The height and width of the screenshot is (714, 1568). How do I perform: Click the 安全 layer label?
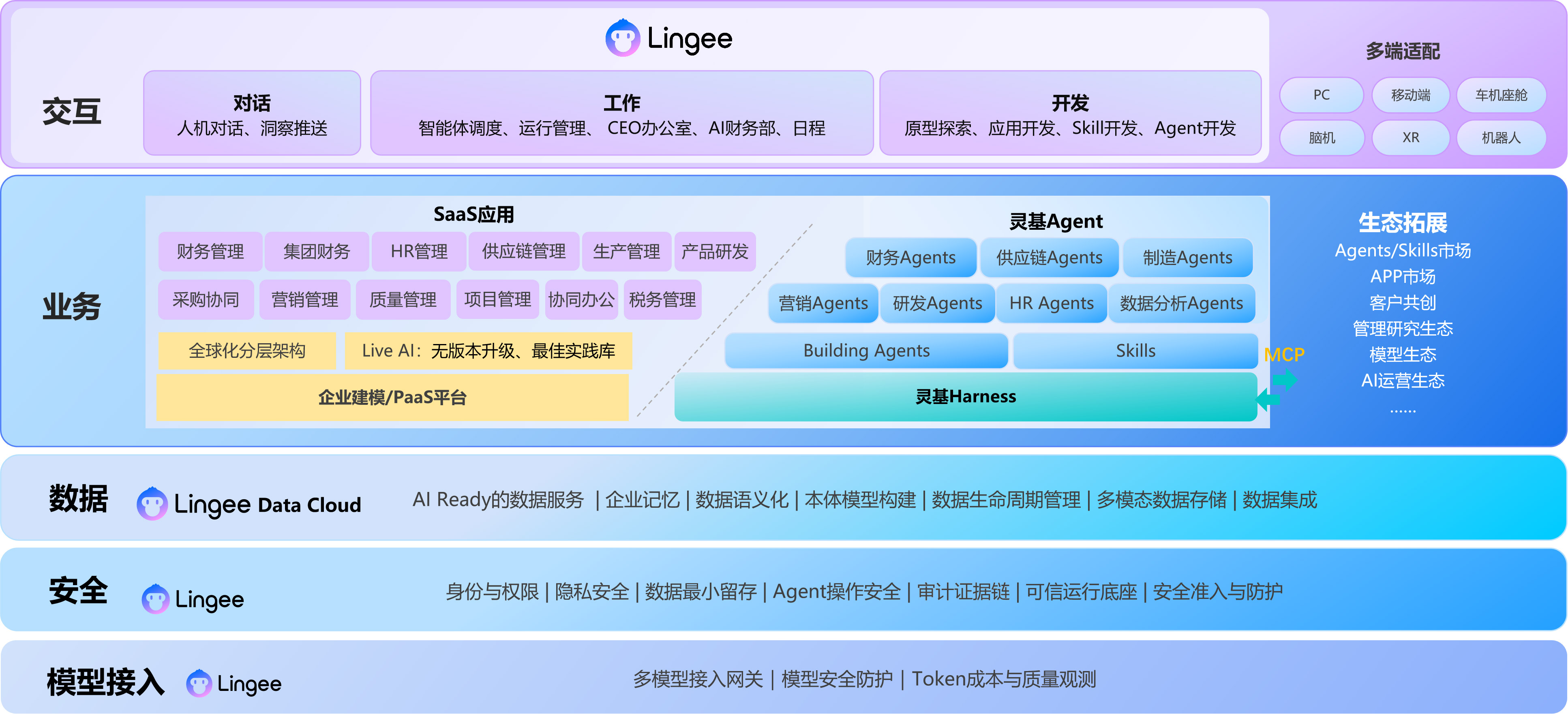pyautogui.click(x=79, y=590)
